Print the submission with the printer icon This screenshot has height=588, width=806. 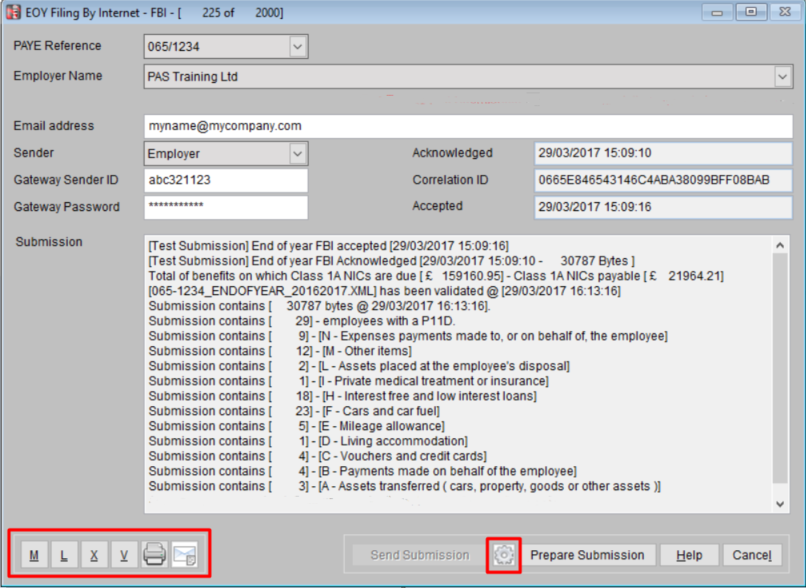[154, 555]
